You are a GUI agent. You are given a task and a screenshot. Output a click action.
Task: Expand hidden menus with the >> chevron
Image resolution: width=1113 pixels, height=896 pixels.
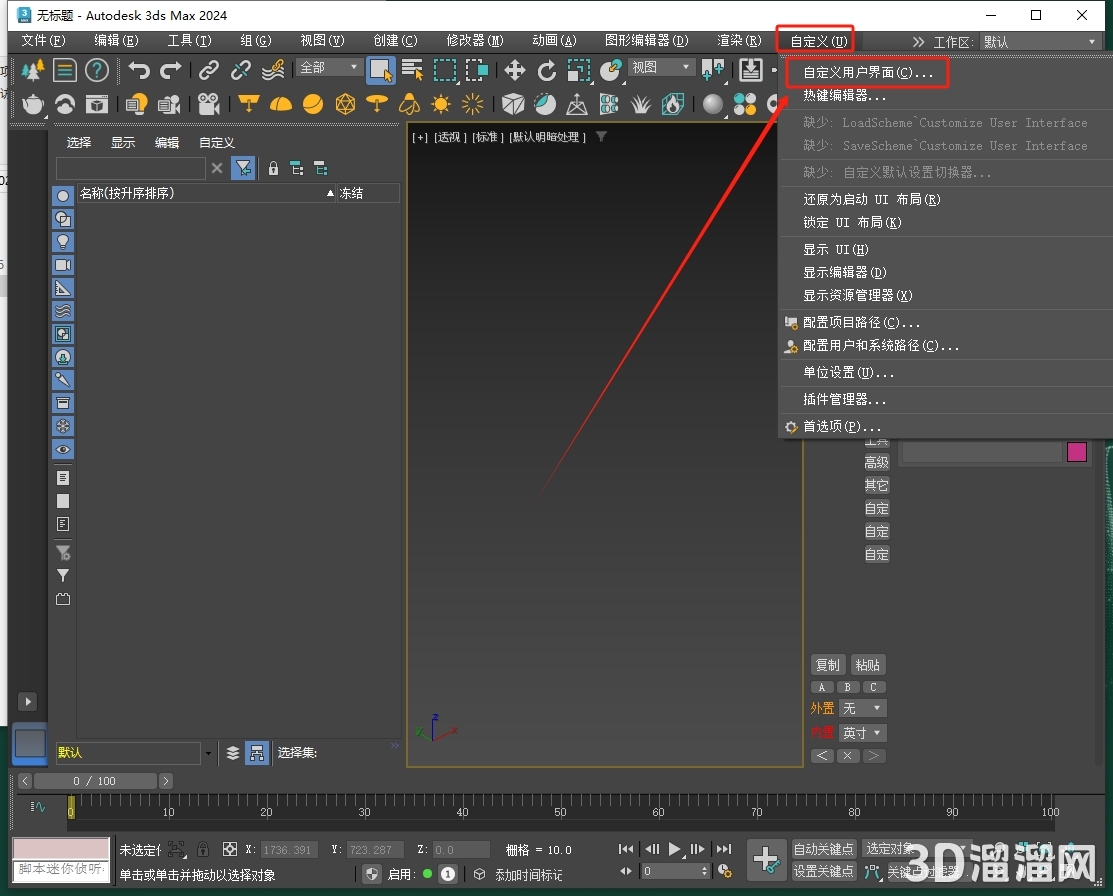click(918, 42)
